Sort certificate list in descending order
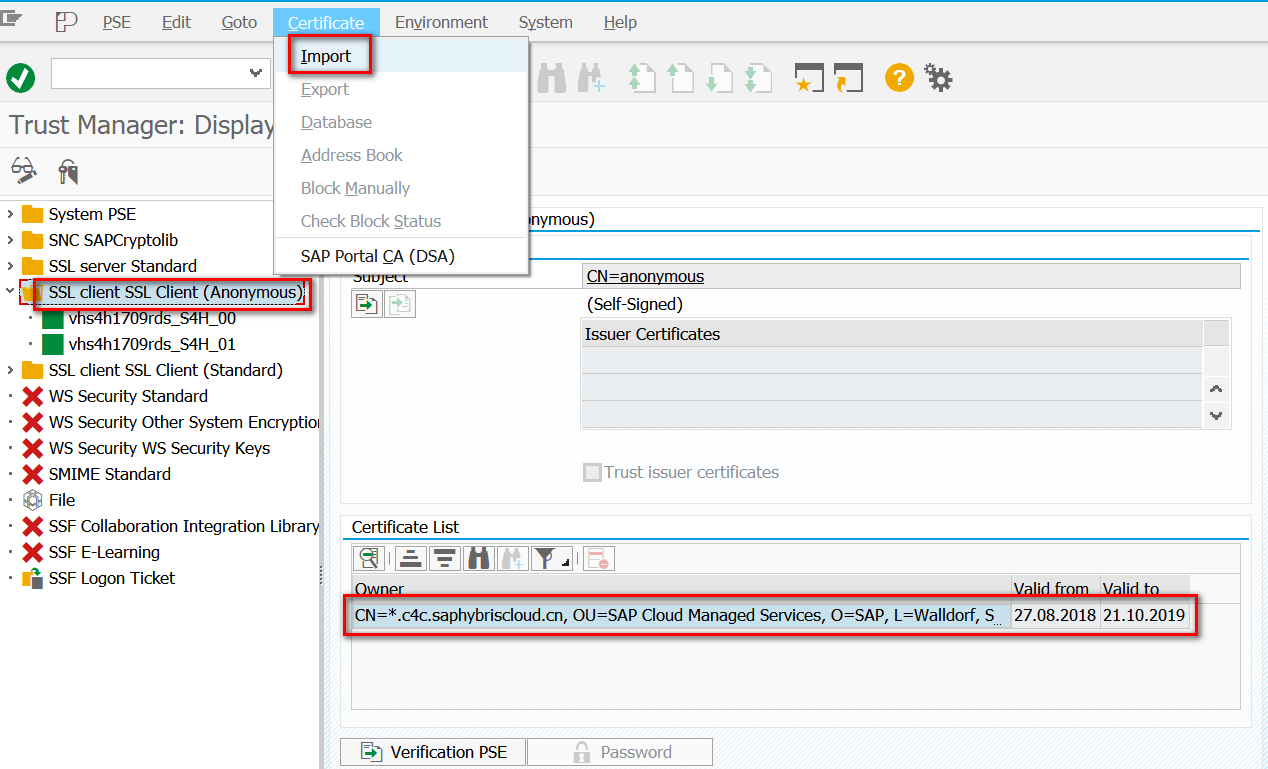 (445, 559)
